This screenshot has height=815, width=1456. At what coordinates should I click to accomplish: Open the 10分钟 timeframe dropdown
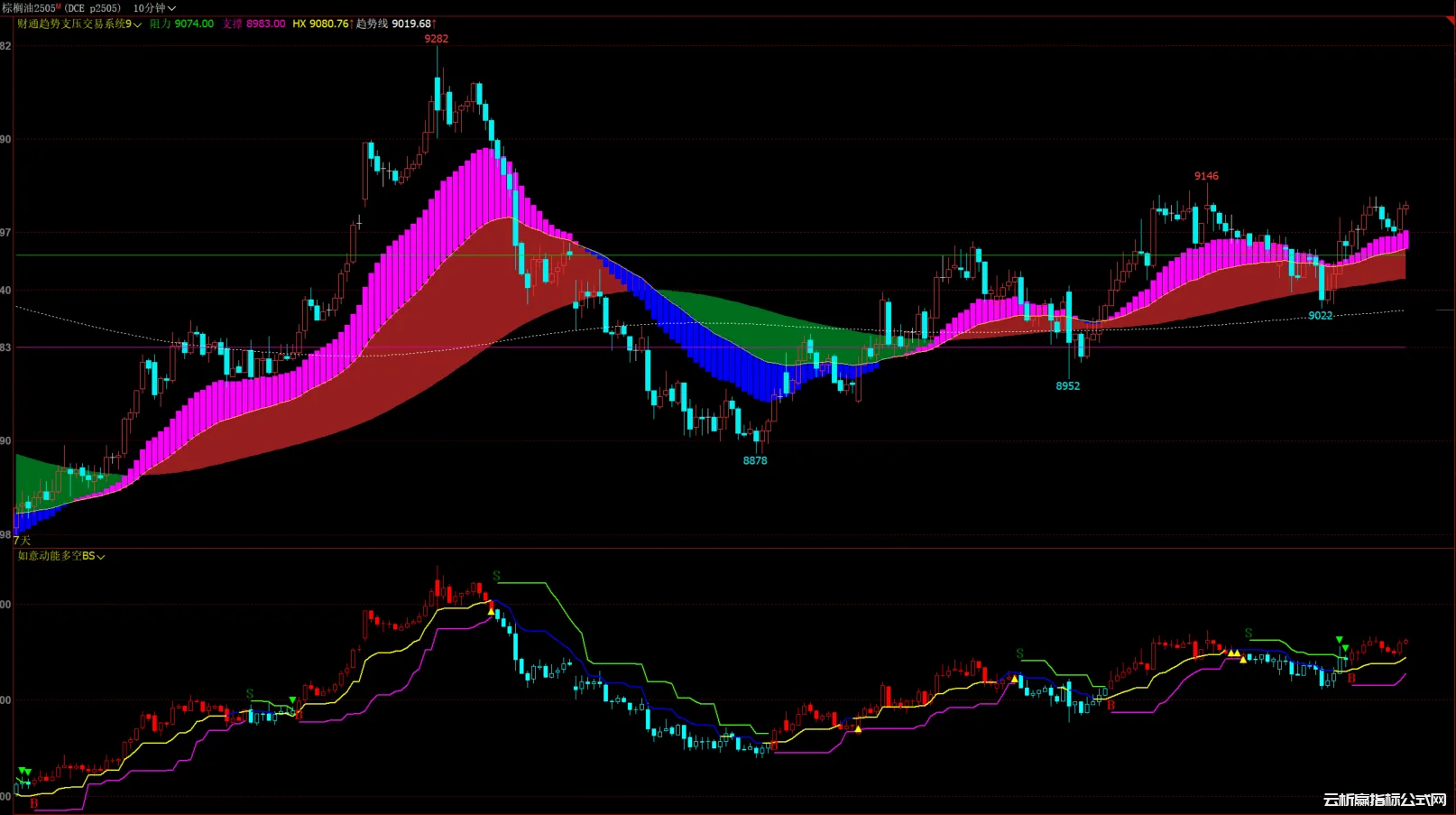click(x=153, y=8)
